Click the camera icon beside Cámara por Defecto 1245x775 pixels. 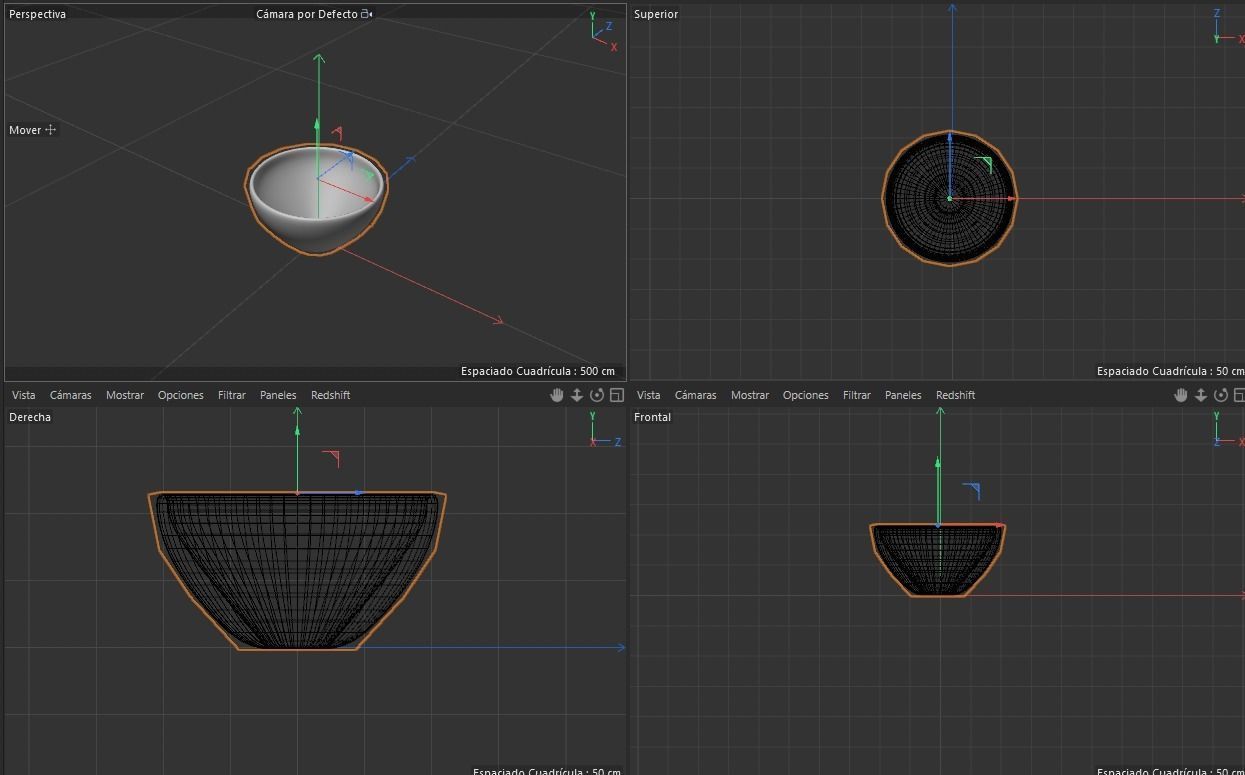pos(367,14)
